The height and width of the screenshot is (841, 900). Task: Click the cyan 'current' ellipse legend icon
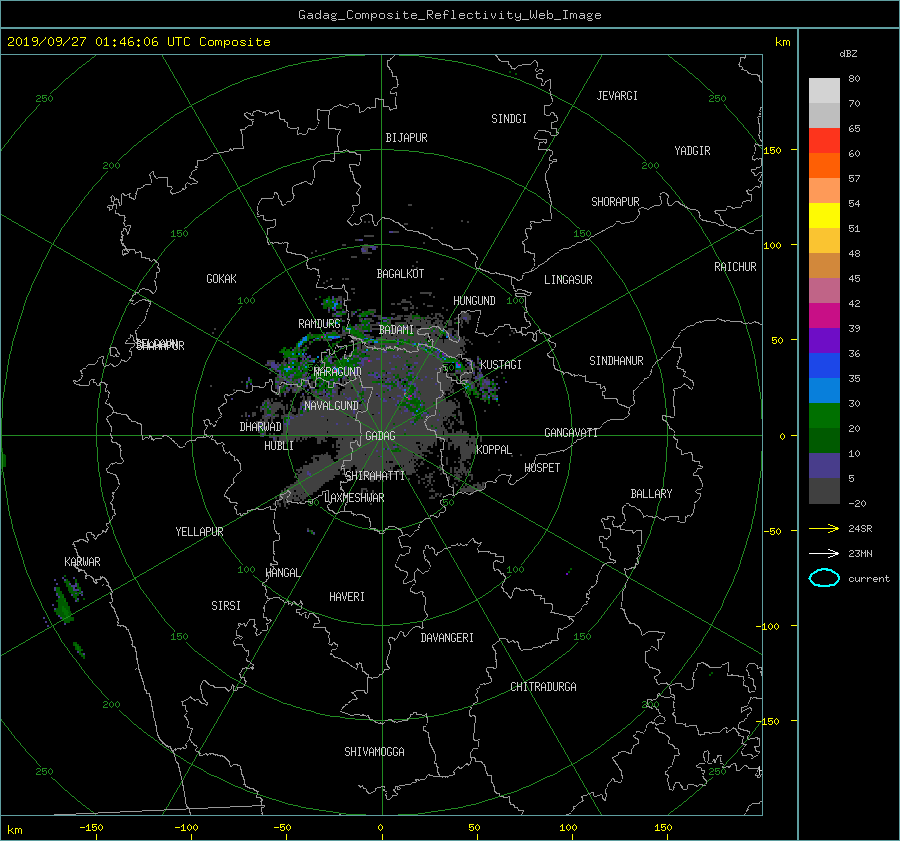824,578
